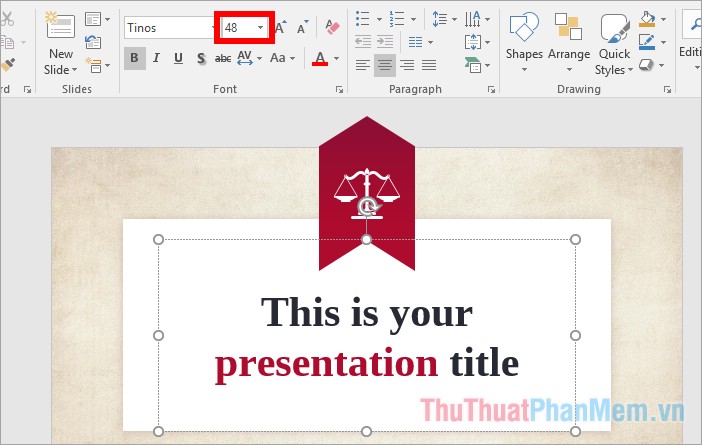The width and height of the screenshot is (702, 445).
Task: Convert text to SmartArt graphic
Action: pyautogui.click(x=477, y=65)
